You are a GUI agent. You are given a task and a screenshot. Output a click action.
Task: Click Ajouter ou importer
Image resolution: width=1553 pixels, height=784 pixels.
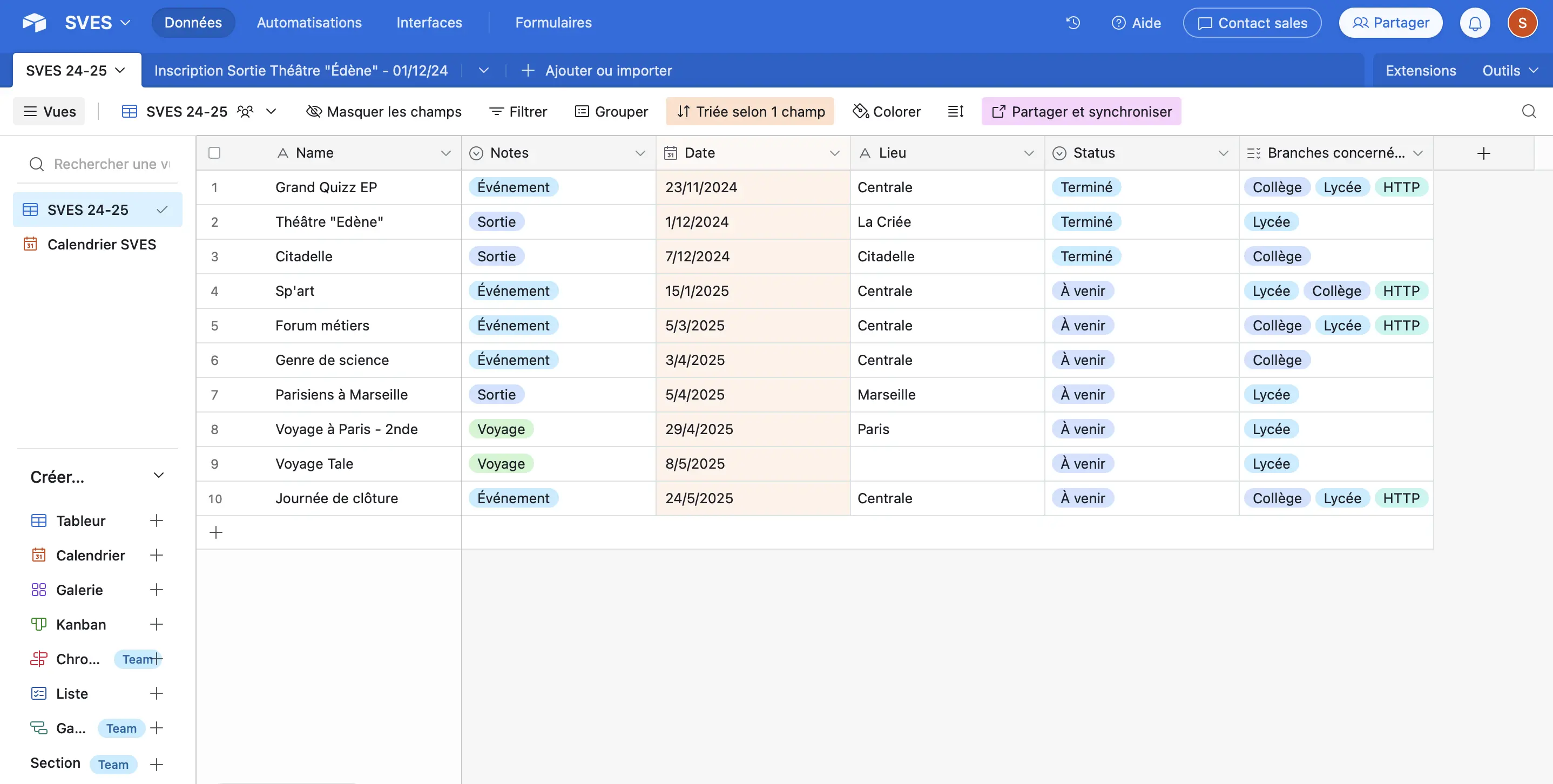pyautogui.click(x=596, y=71)
